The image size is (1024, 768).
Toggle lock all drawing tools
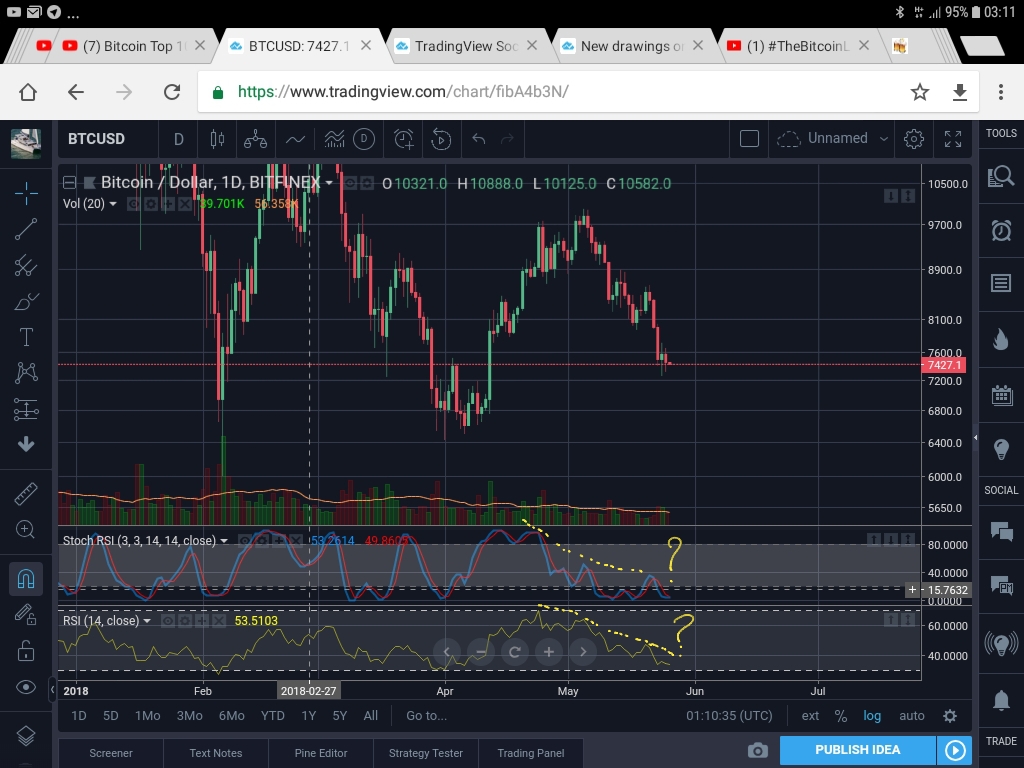(x=26, y=650)
